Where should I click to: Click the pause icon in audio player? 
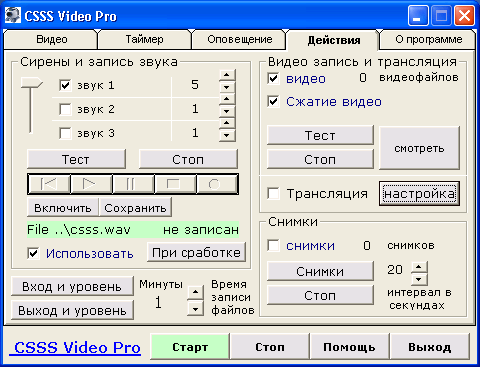click(x=133, y=184)
